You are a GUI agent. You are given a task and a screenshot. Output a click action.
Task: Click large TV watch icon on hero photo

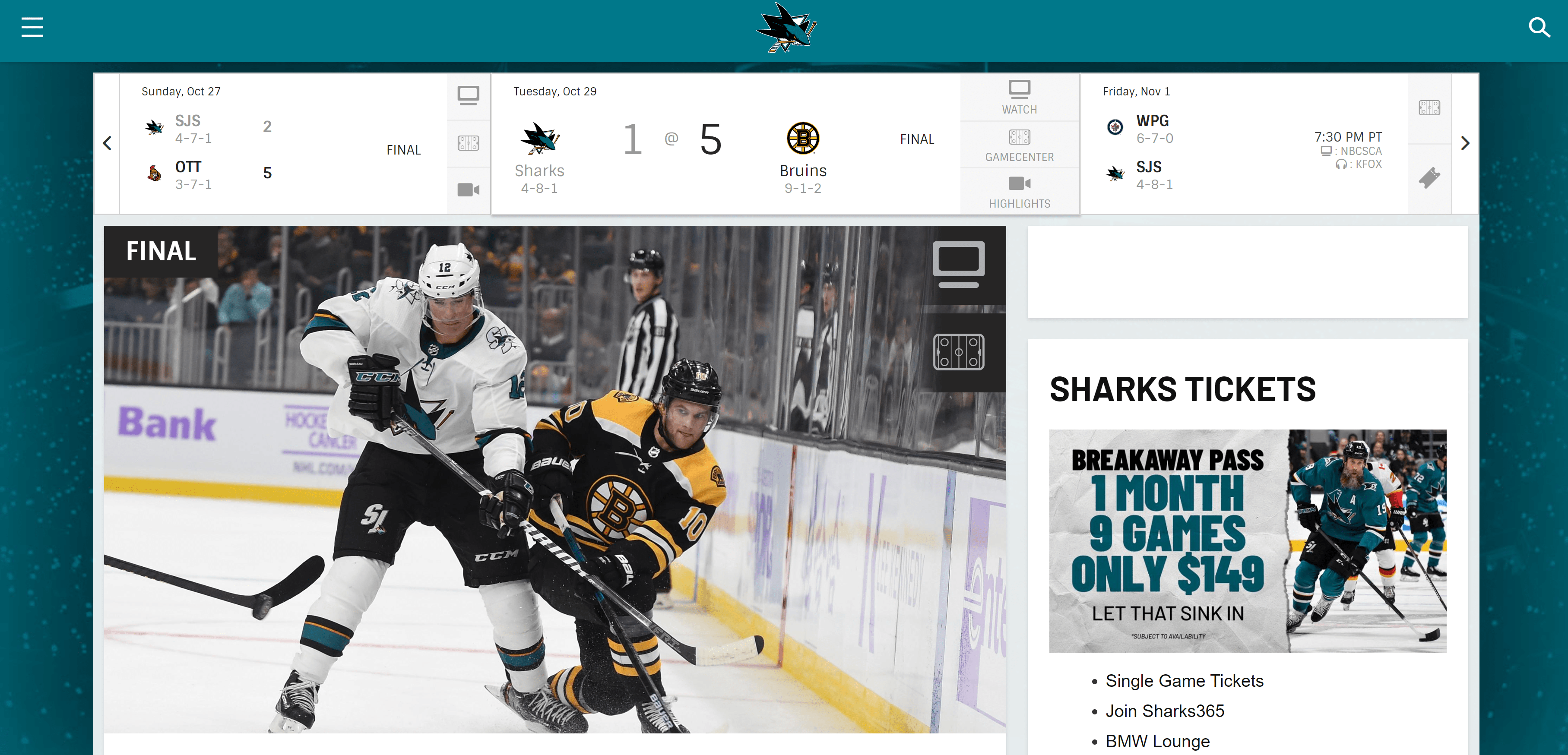[x=958, y=265]
